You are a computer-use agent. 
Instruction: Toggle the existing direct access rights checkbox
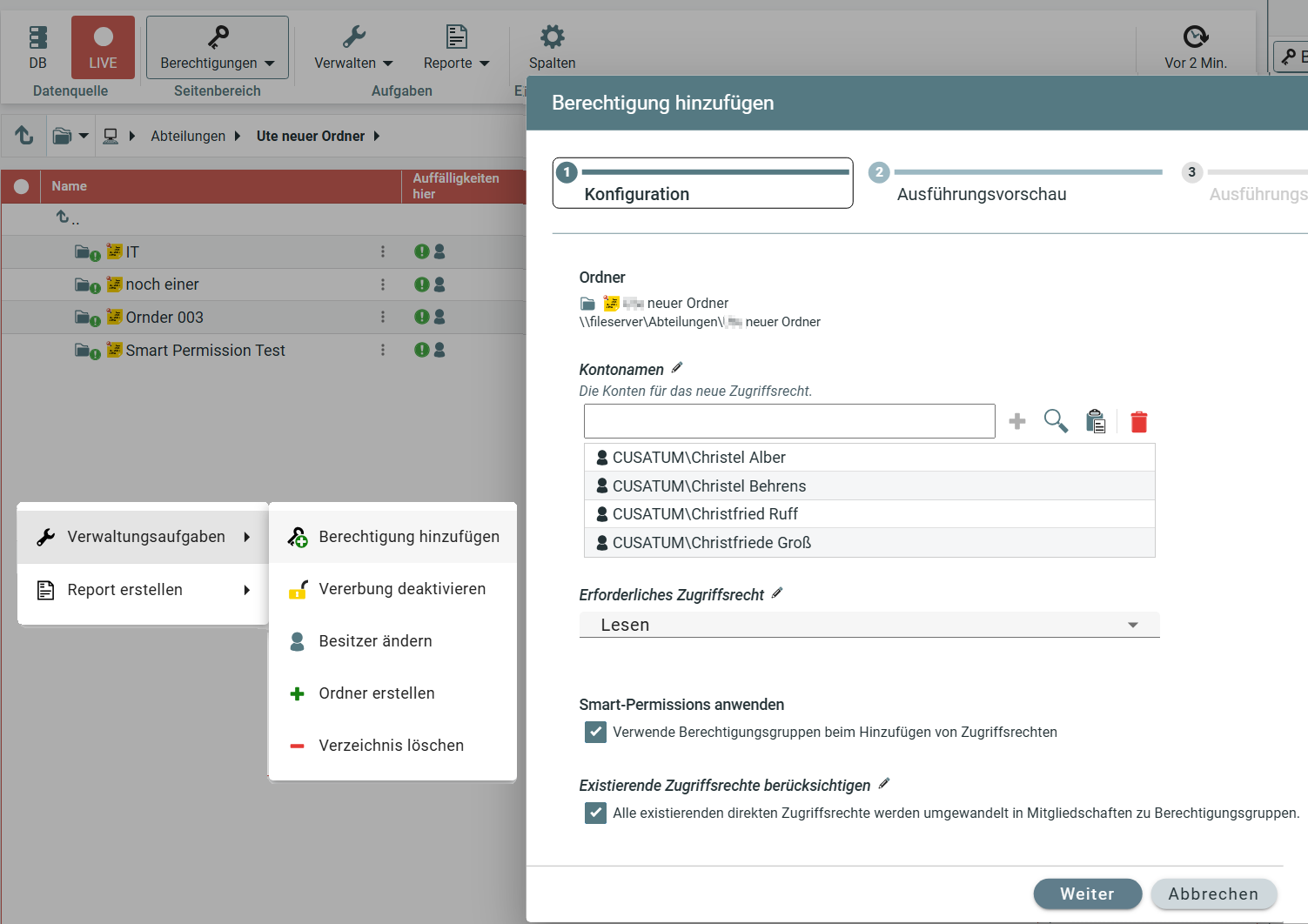click(x=595, y=814)
